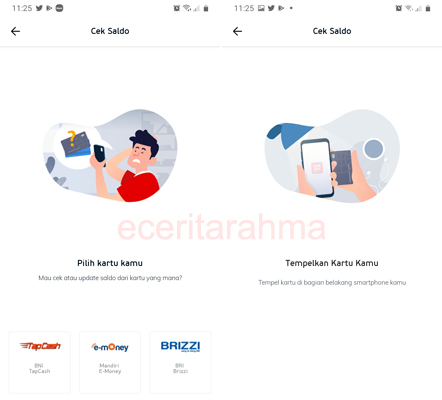Tap the alarm icon in left status bar
The height and width of the screenshot is (400, 442).
tap(177, 8)
